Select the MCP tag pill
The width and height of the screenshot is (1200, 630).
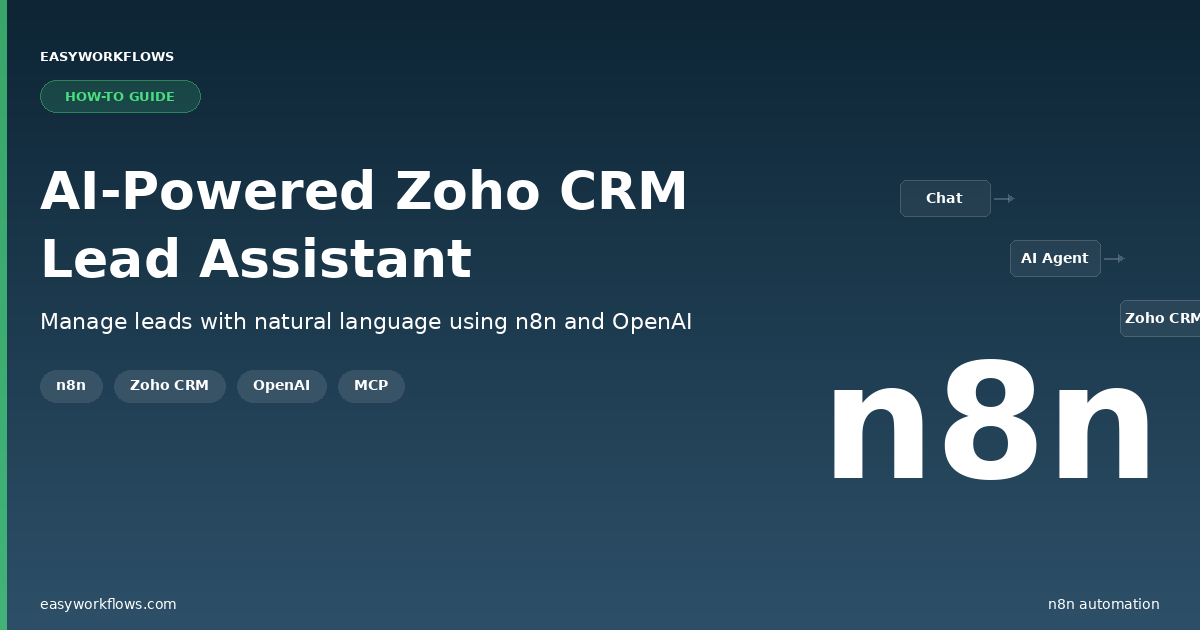pos(371,386)
